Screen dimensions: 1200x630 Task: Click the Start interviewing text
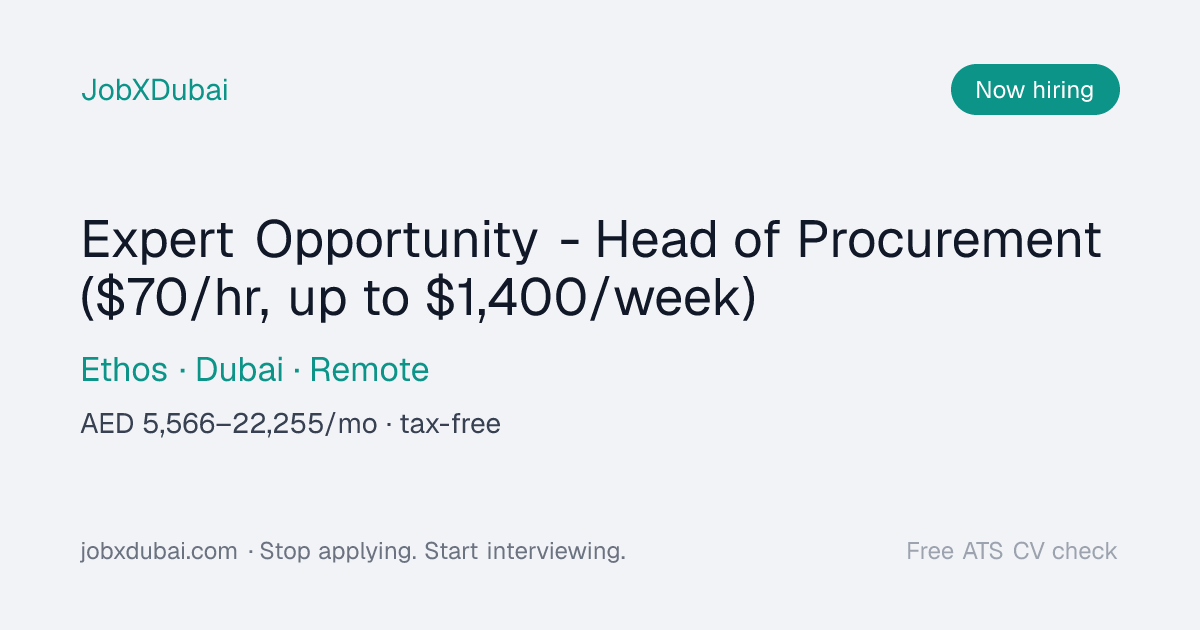tap(525, 551)
